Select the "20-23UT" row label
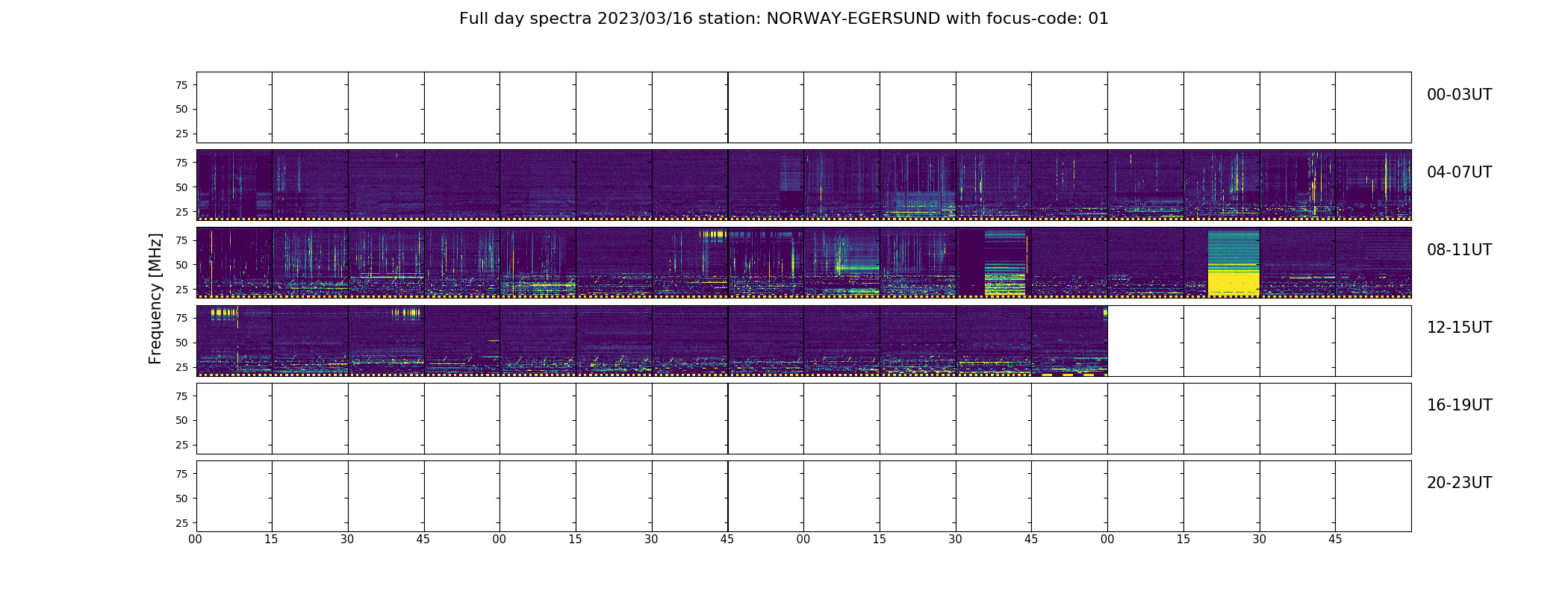Viewport: 1568px width, 597px height. coord(1459,483)
